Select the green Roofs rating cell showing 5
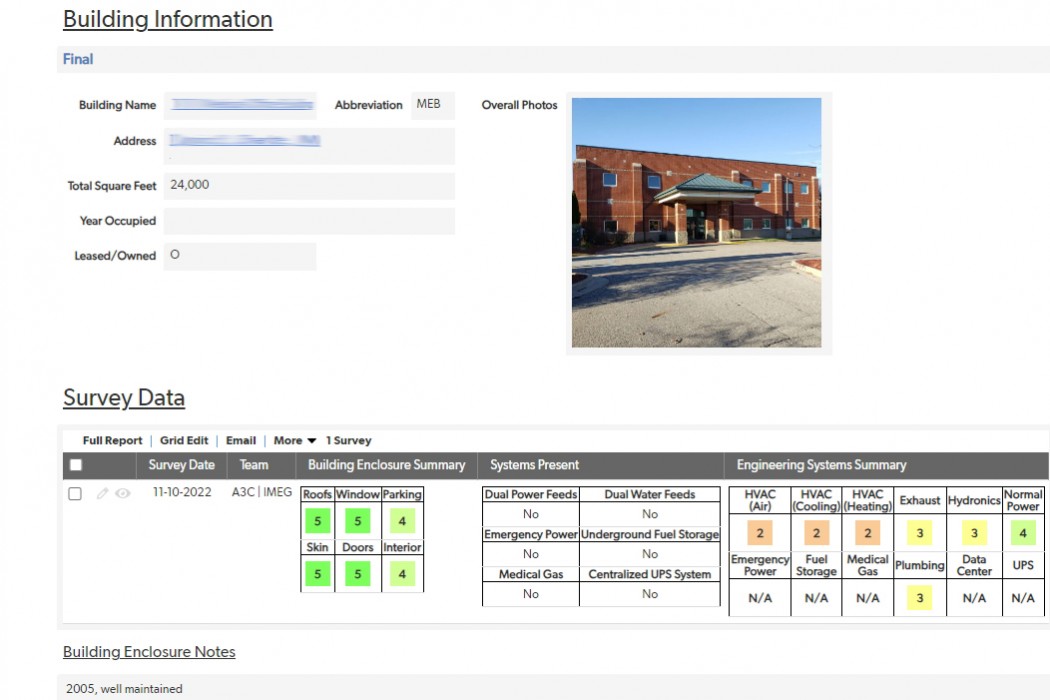Image resolution: width=1050 pixels, height=700 pixels. click(317, 521)
